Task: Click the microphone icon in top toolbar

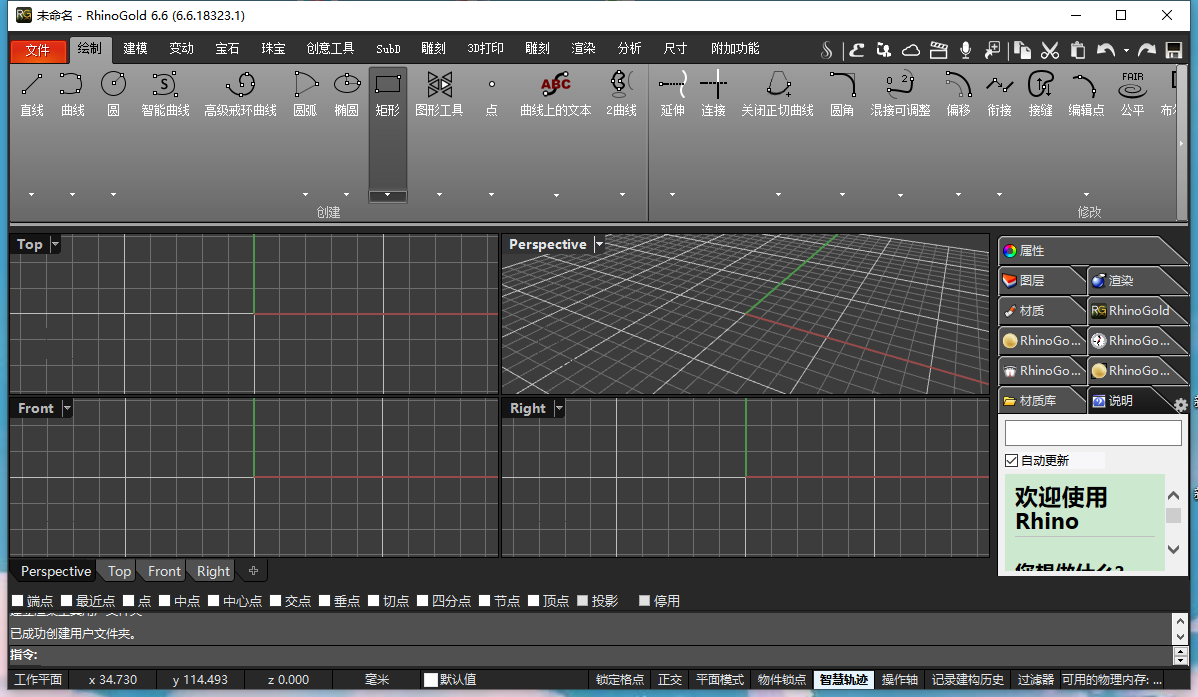Action: (966, 50)
